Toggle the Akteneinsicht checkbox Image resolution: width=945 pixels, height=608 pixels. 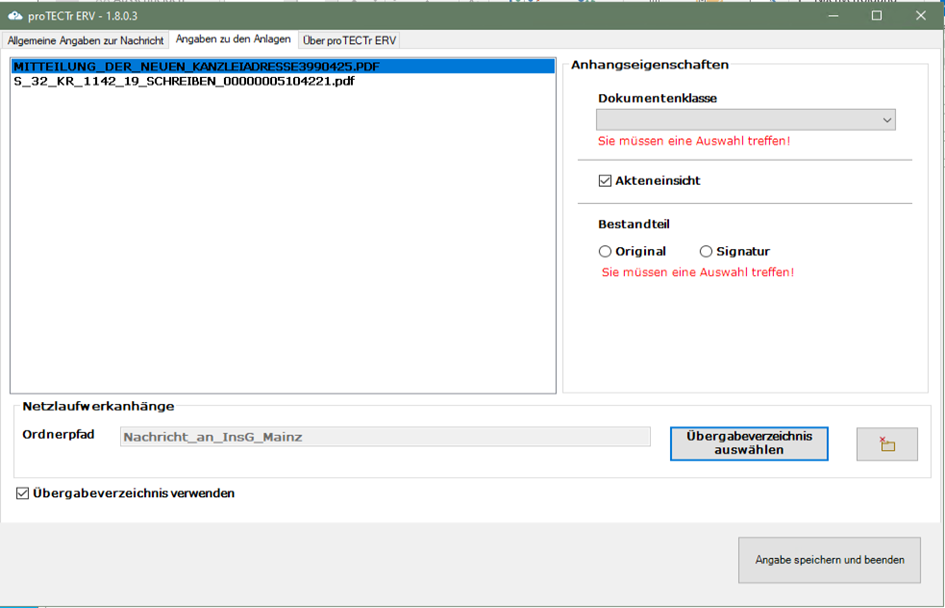point(605,181)
